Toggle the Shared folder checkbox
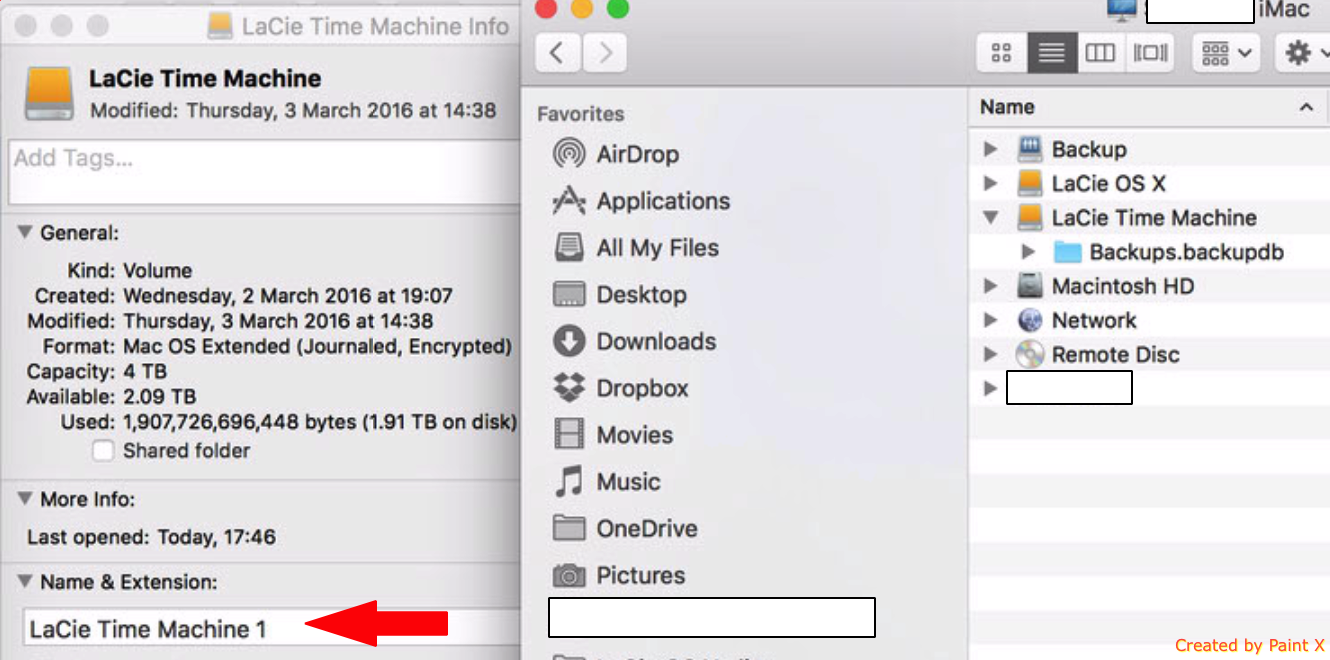 coord(103,451)
